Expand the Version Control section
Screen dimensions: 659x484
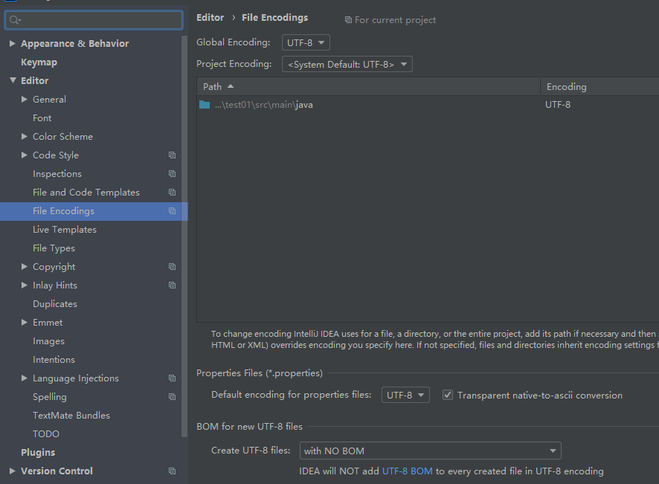pyautogui.click(x=12, y=471)
